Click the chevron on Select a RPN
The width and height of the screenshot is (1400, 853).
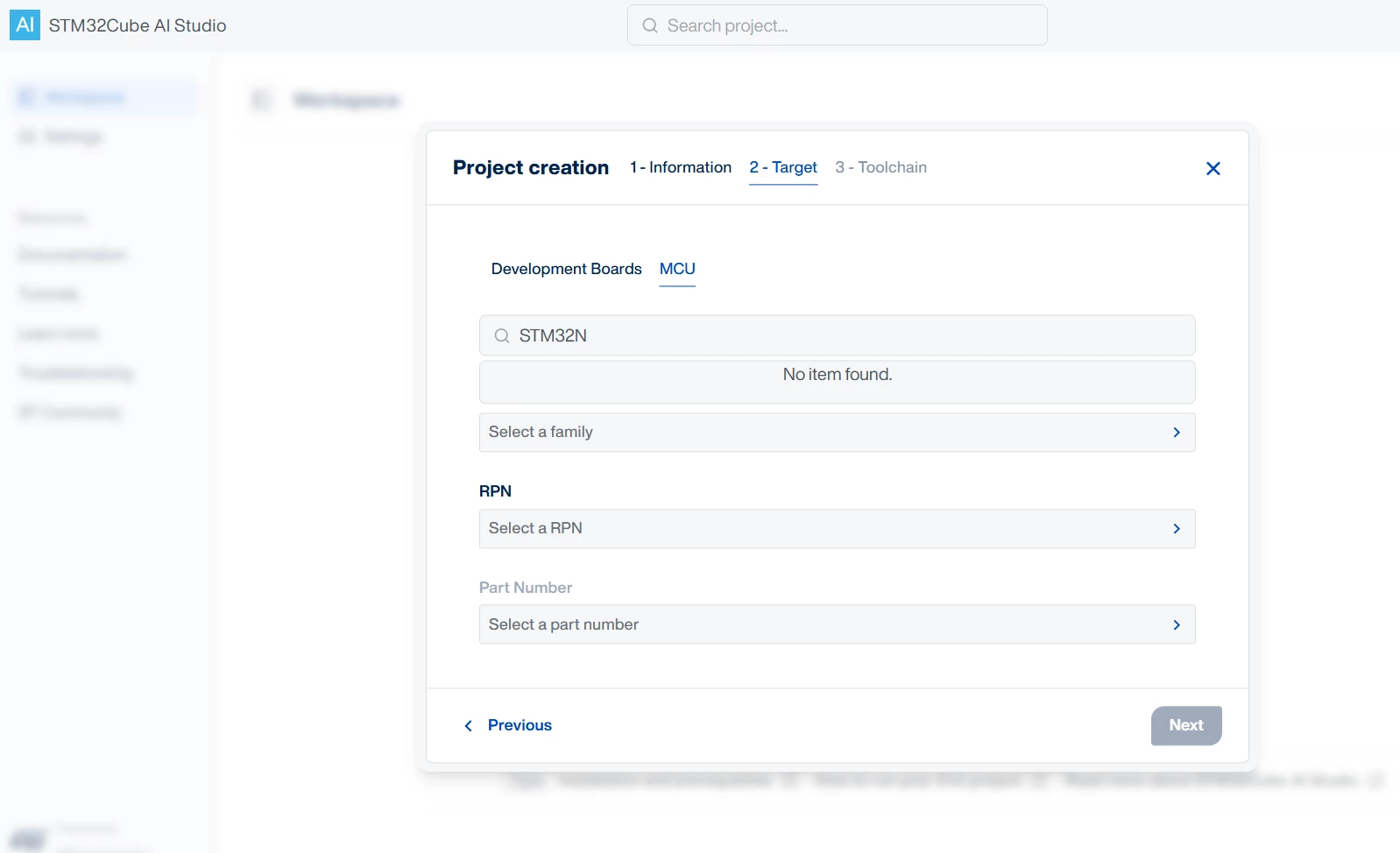[1177, 529]
